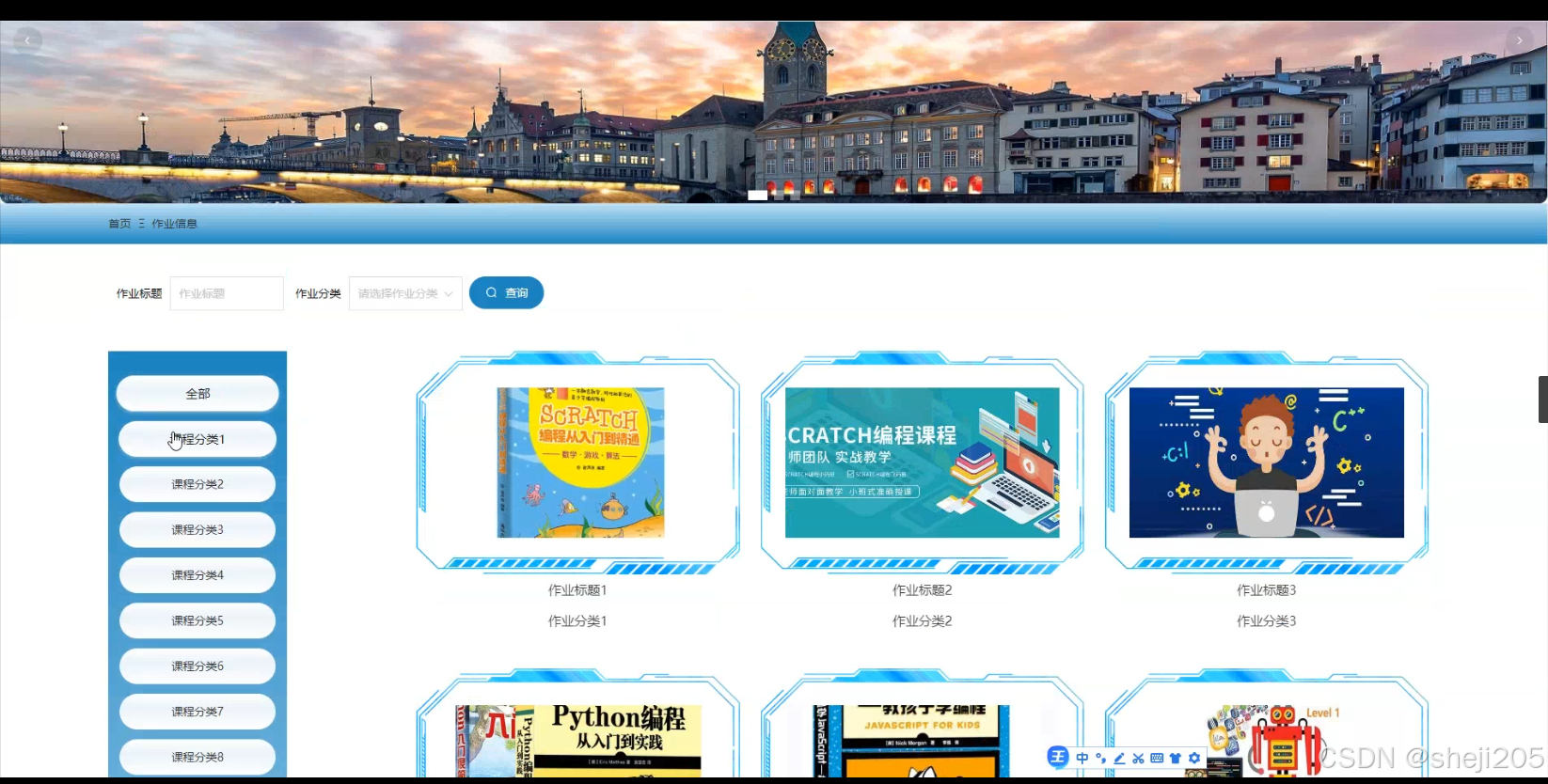Click the 作业信息 breadcrumb item
Image resolution: width=1548 pixels, height=784 pixels.
(175, 224)
